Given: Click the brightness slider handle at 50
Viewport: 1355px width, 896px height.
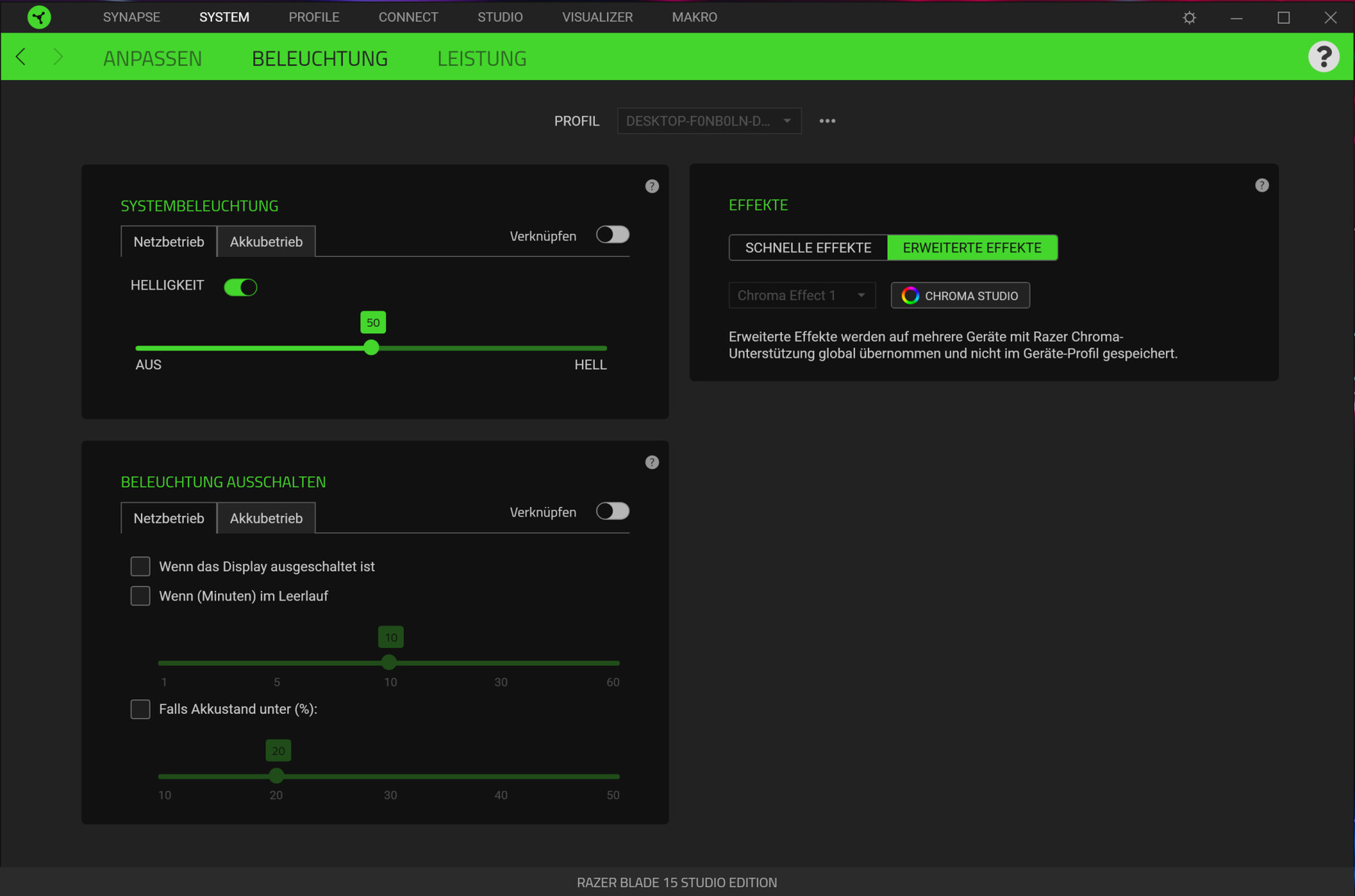Looking at the screenshot, I should (x=371, y=348).
